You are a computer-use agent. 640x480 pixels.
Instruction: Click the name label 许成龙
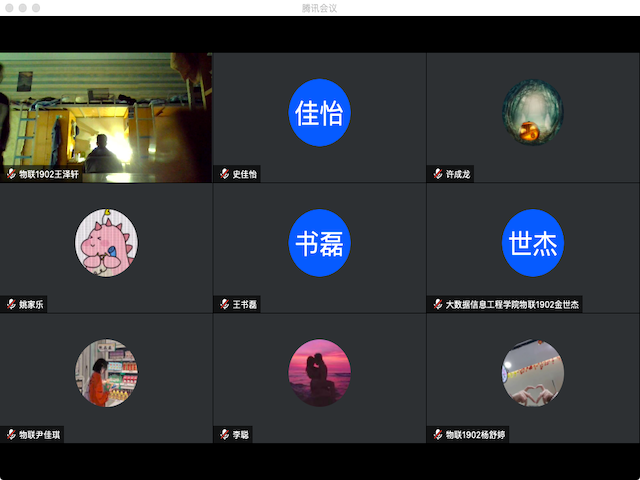click(458, 174)
